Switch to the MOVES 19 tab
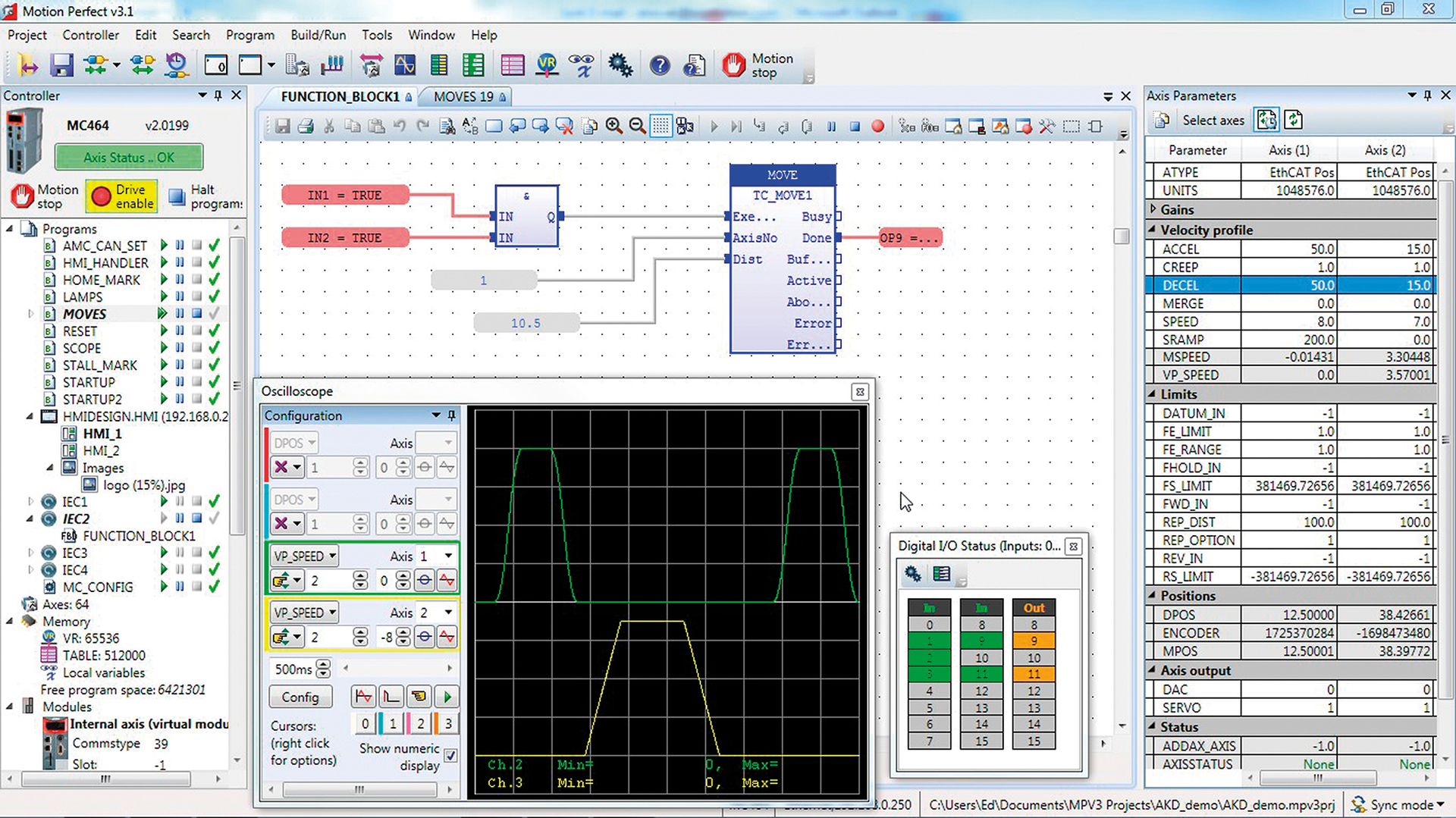 click(x=463, y=96)
